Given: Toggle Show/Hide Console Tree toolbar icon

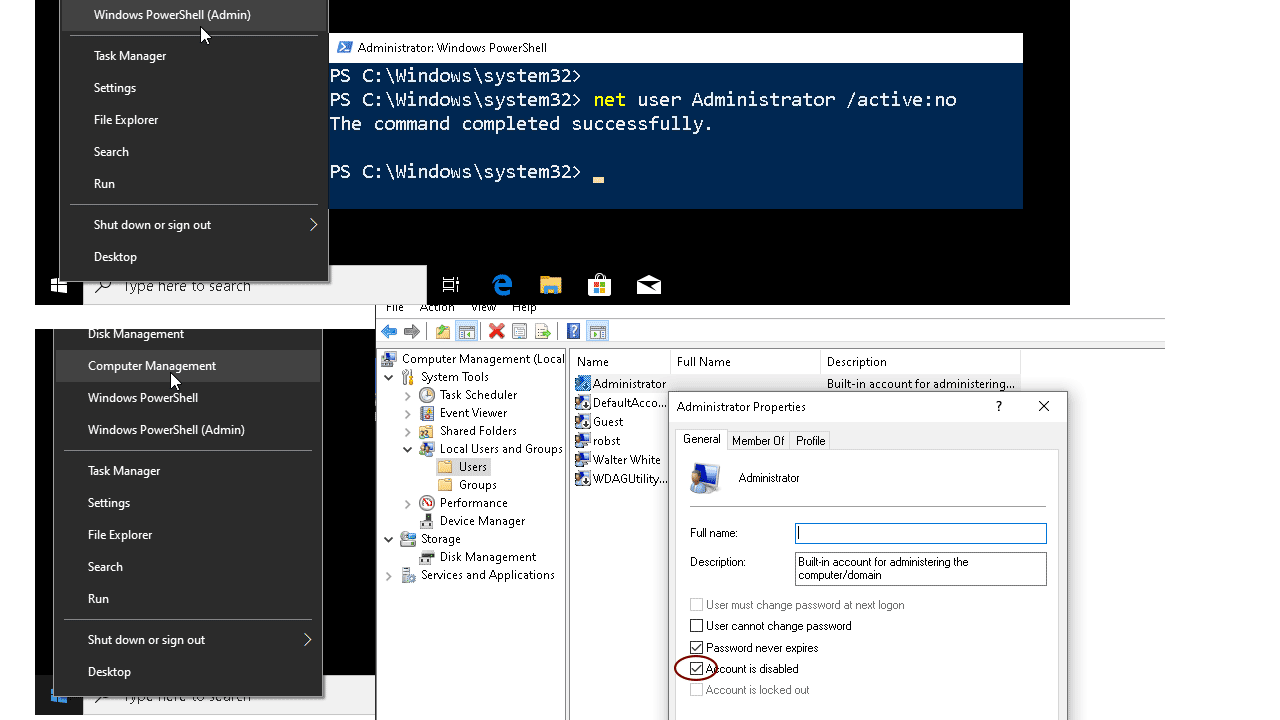Looking at the screenshot, I should pyautogui.click(x=466, y=332).
